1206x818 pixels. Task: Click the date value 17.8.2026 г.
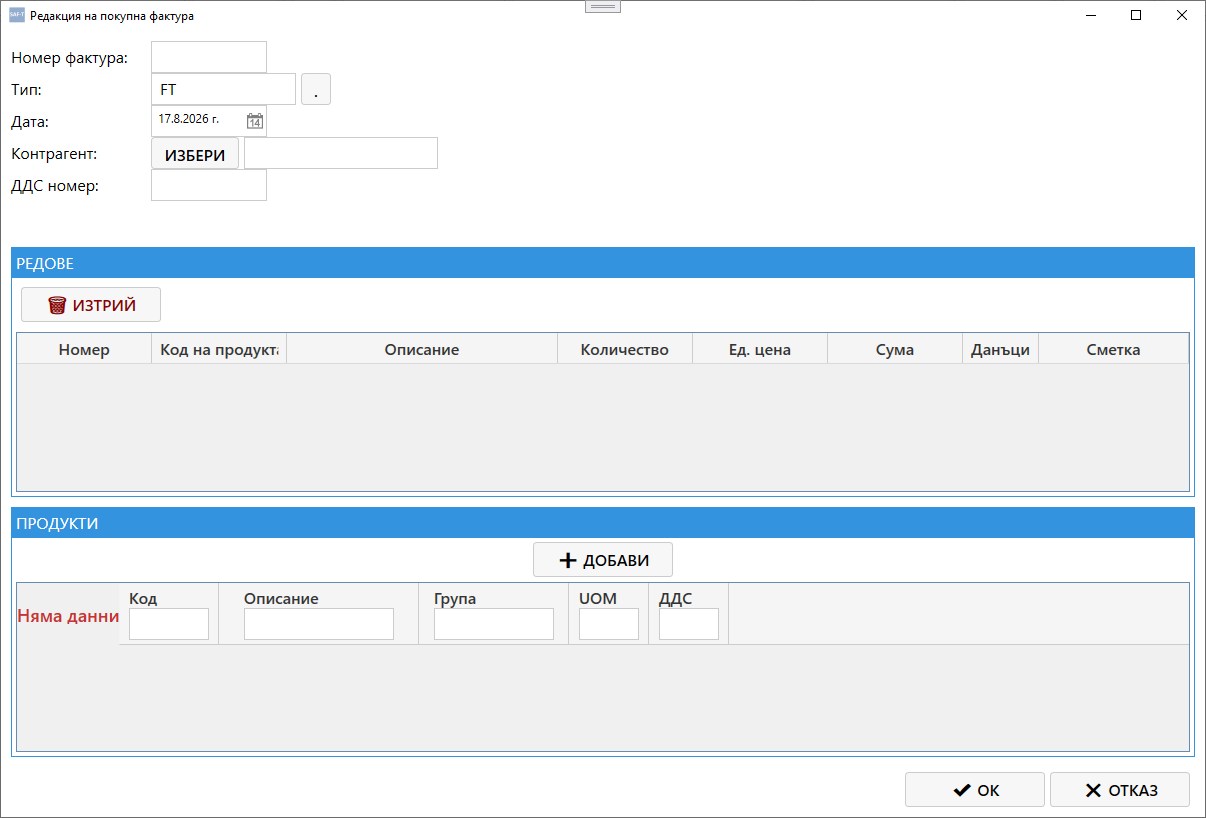click(x=189, y=119)
